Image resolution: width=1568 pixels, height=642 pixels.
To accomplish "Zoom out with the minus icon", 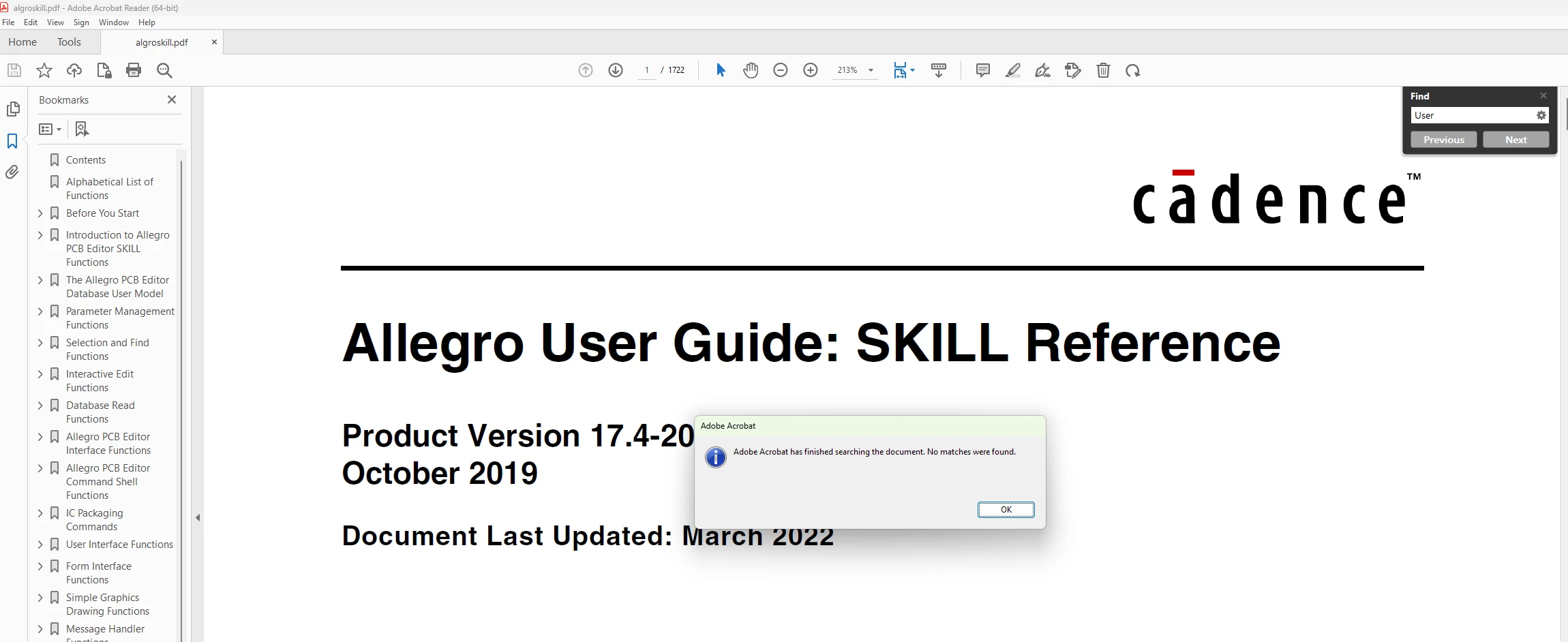I will tap(781, 70).
